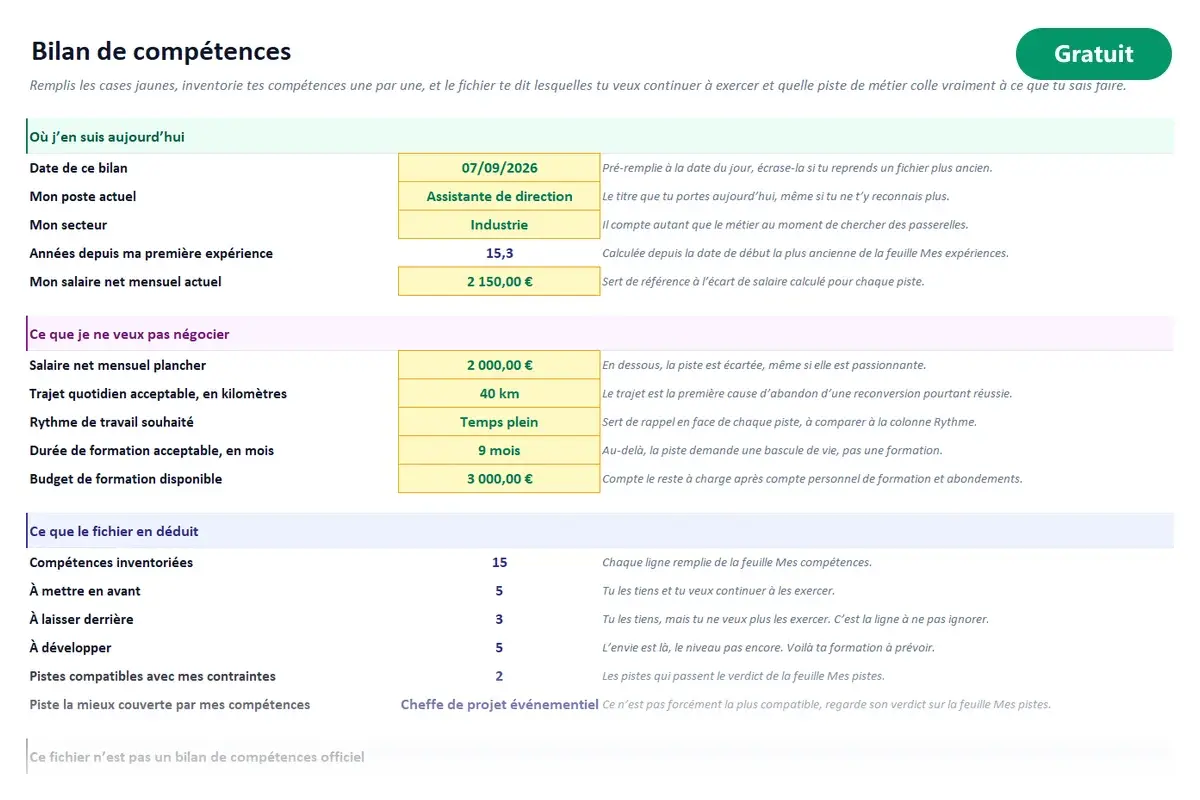Viewport: 1200px width, 800px height.
Task: Select Budget de formation disponible label
Action: pyautogui.click(x=126, y=479)
